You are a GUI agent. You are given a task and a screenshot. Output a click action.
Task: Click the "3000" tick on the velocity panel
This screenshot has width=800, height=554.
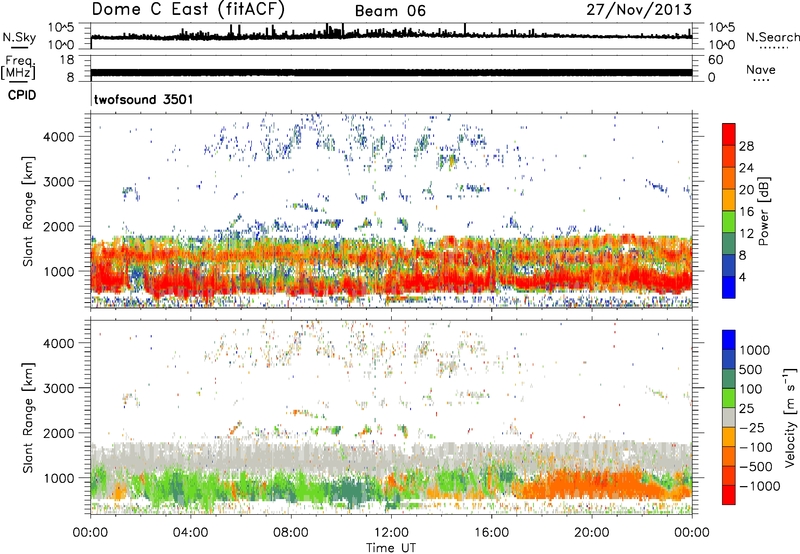tap(58, 388)
